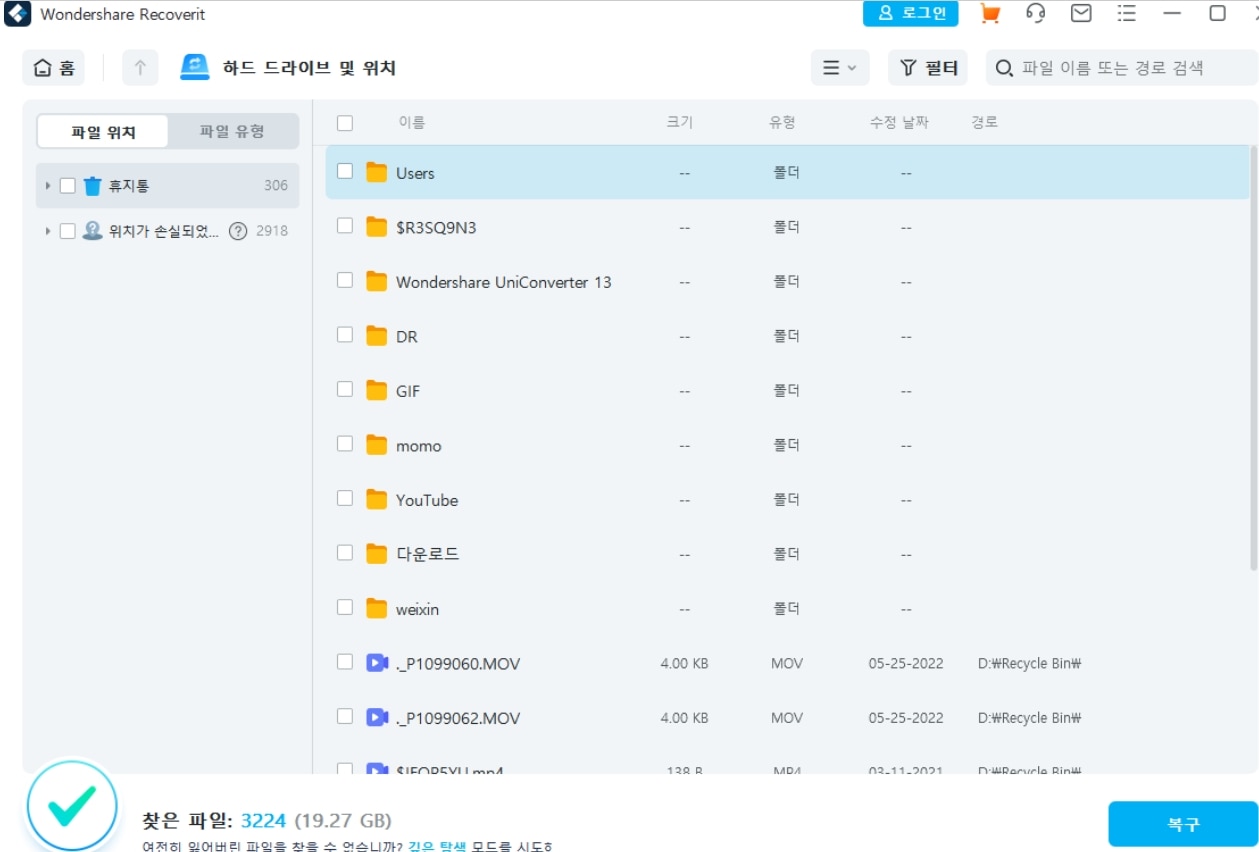
Task: Click the 다운로드 folder icon
Action: [376, 554]
